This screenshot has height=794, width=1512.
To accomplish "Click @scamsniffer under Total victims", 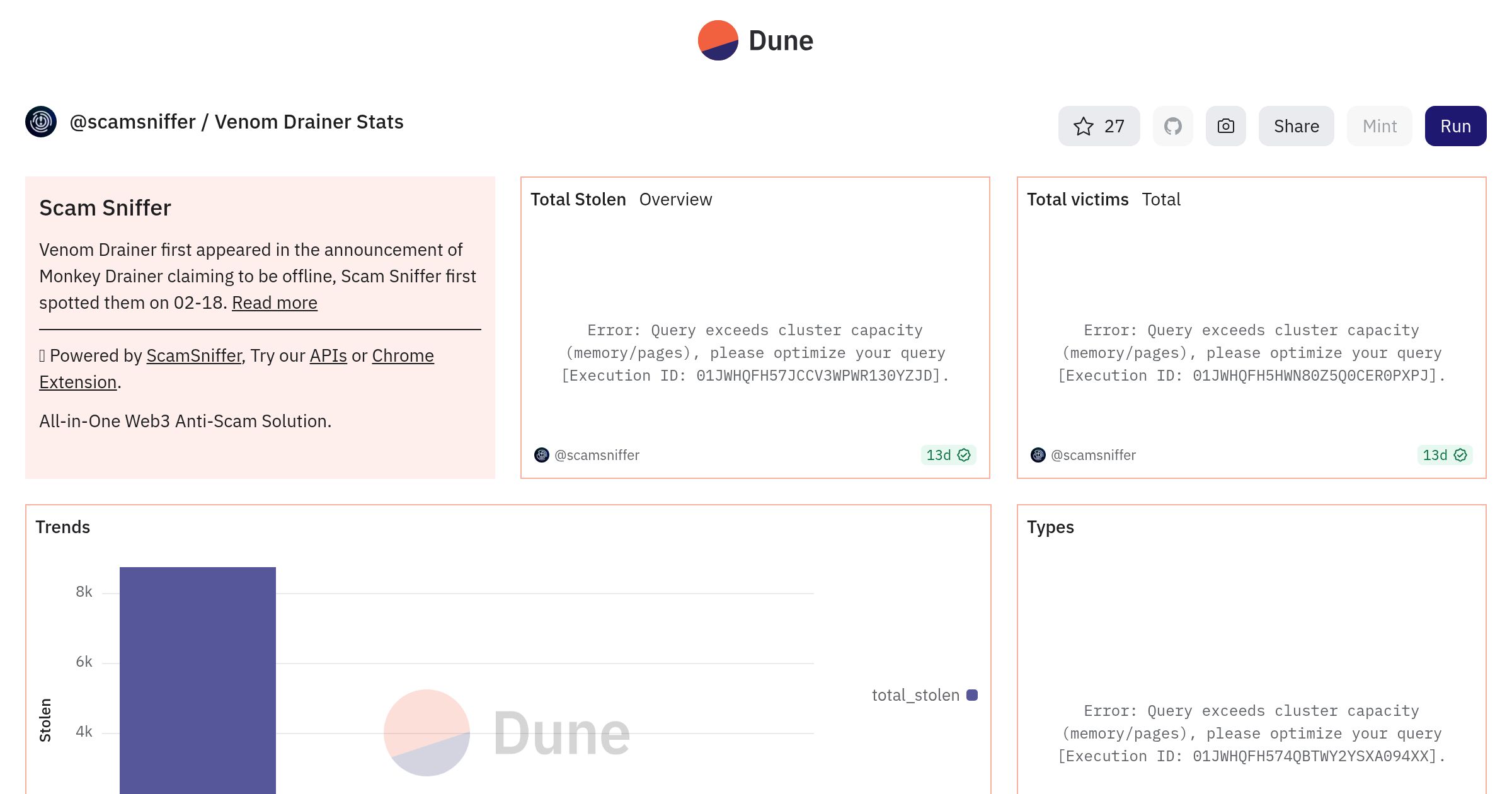I will [x=1093, y=455].
